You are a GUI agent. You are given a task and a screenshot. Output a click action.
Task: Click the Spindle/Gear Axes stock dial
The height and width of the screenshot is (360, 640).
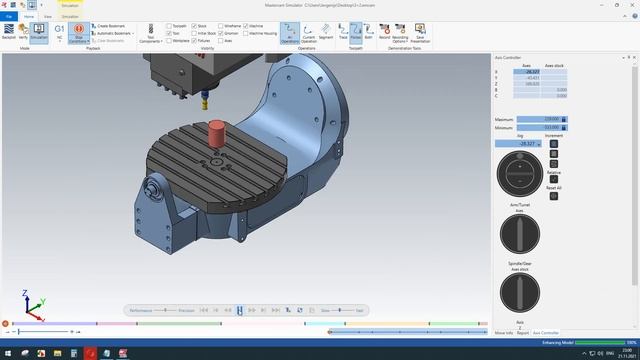[x=520, y=292]
